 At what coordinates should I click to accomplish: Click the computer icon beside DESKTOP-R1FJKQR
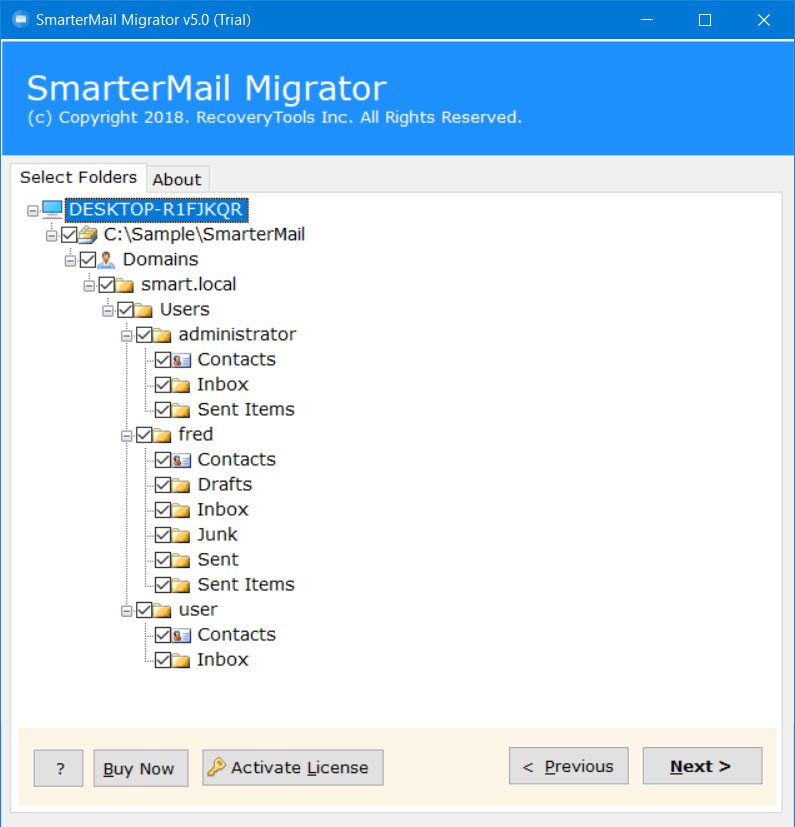(x=52, y=209)
